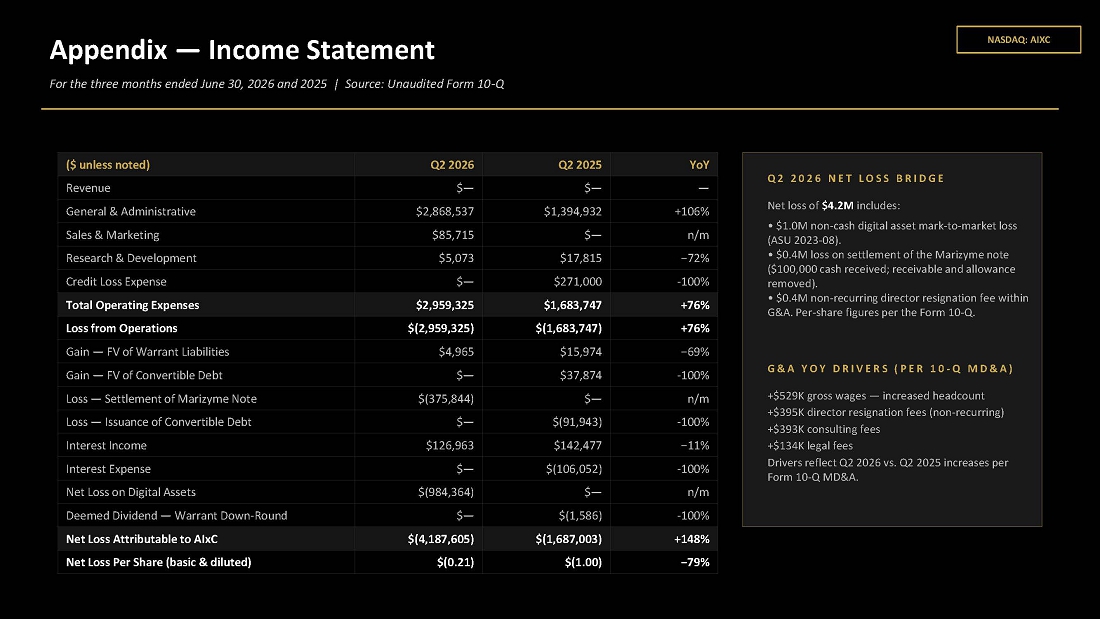Select the Sales & Marketing value $85,715
The image size is (1100, 619).
(x=452, y=235)
